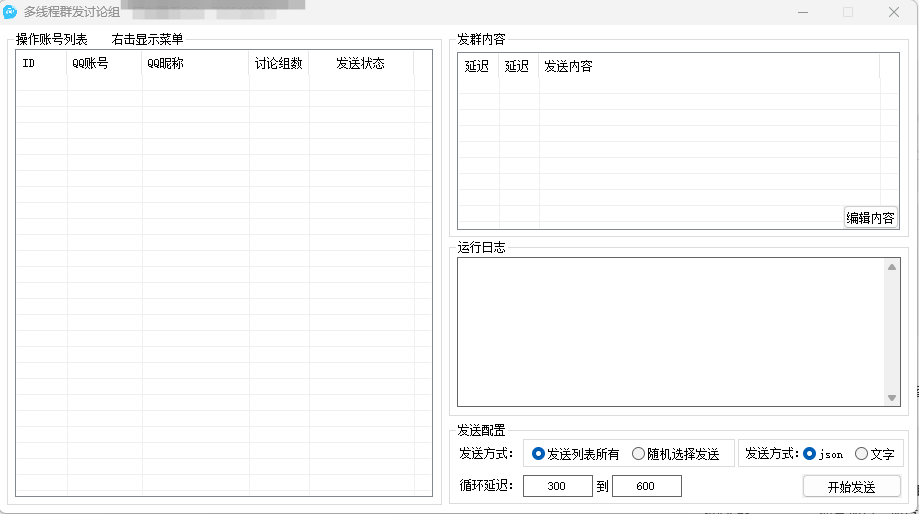Click the app icon in the title bar
Image resolution: width=919 pixels, height=514 pixels.
pyautogui.click(x=11, y=12)
